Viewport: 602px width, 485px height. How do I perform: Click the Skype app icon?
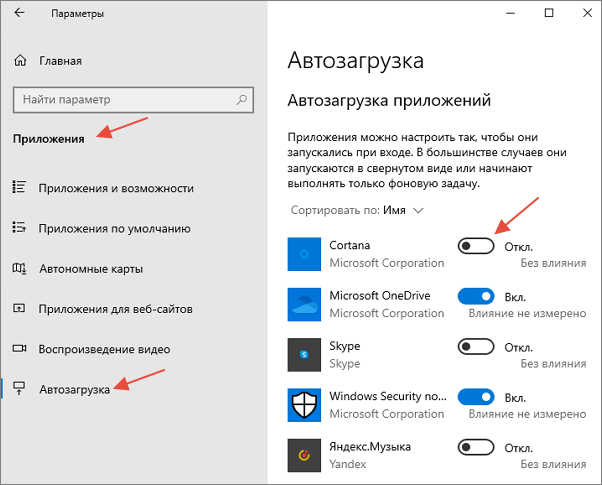(304, 355)
